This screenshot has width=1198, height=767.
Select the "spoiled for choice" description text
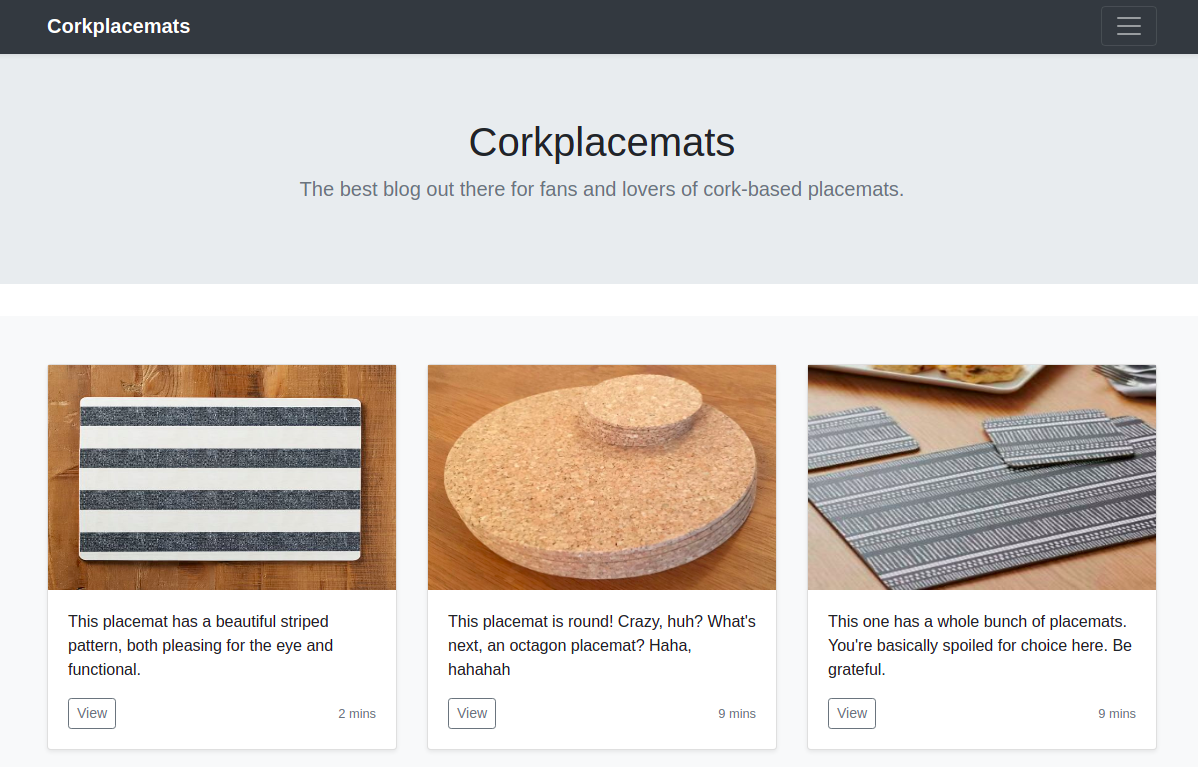pyautogui.click(x=980, y=645)
